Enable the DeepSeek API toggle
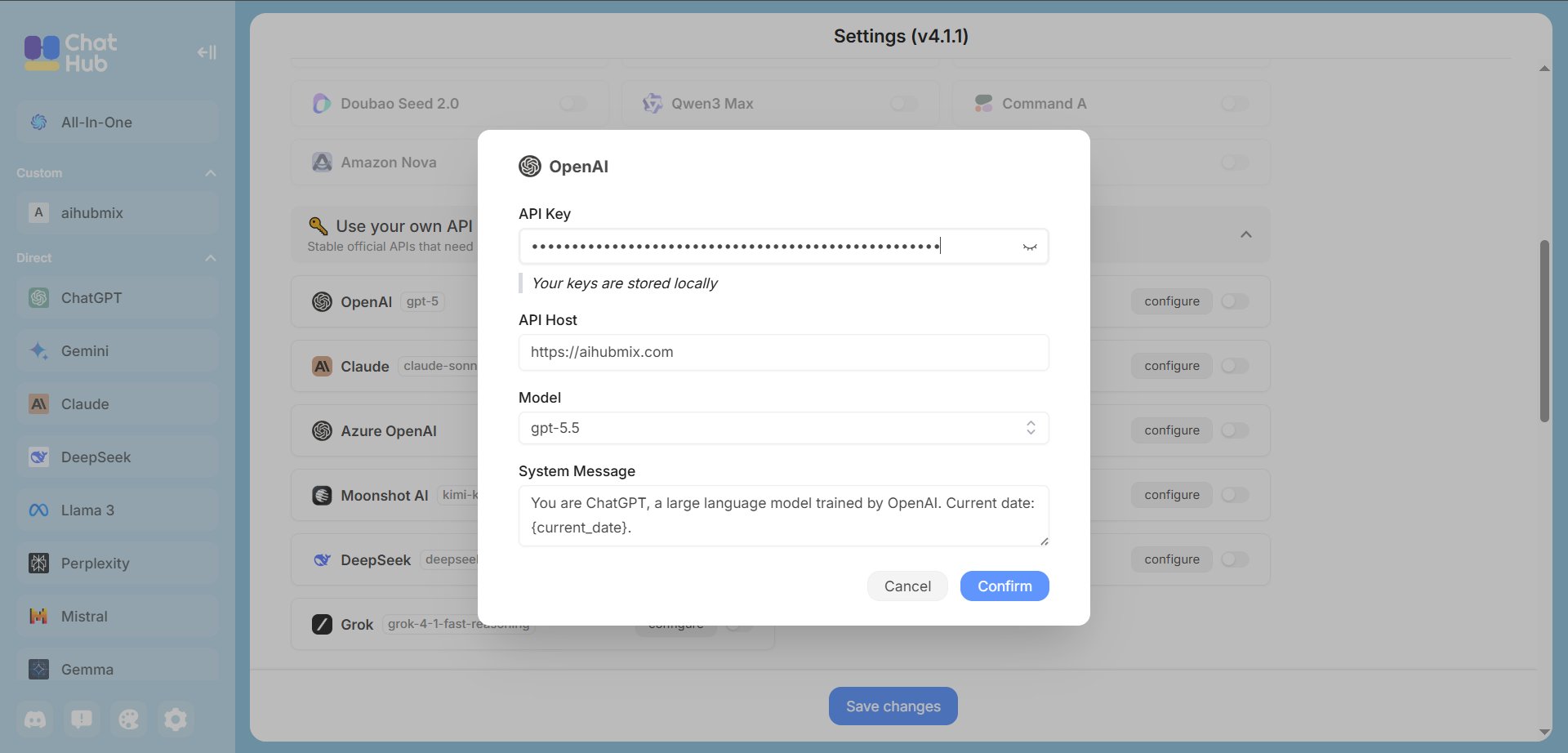 [1235, 559]
